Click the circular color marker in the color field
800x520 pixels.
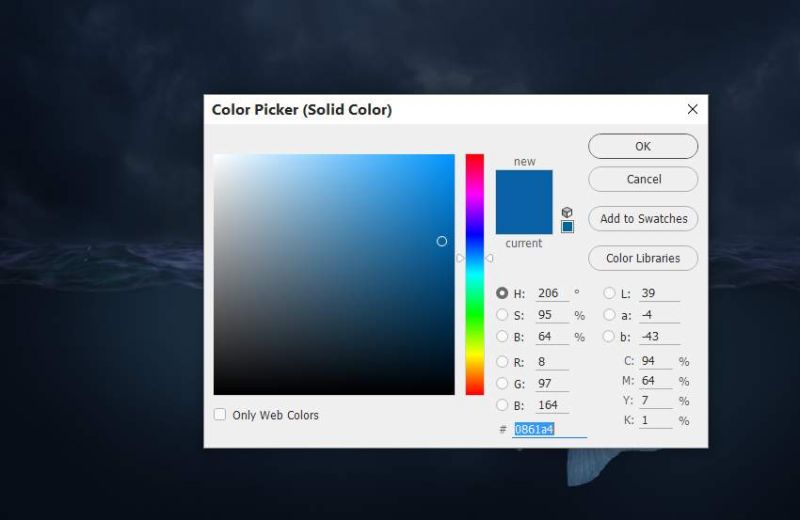pos(442,241)
